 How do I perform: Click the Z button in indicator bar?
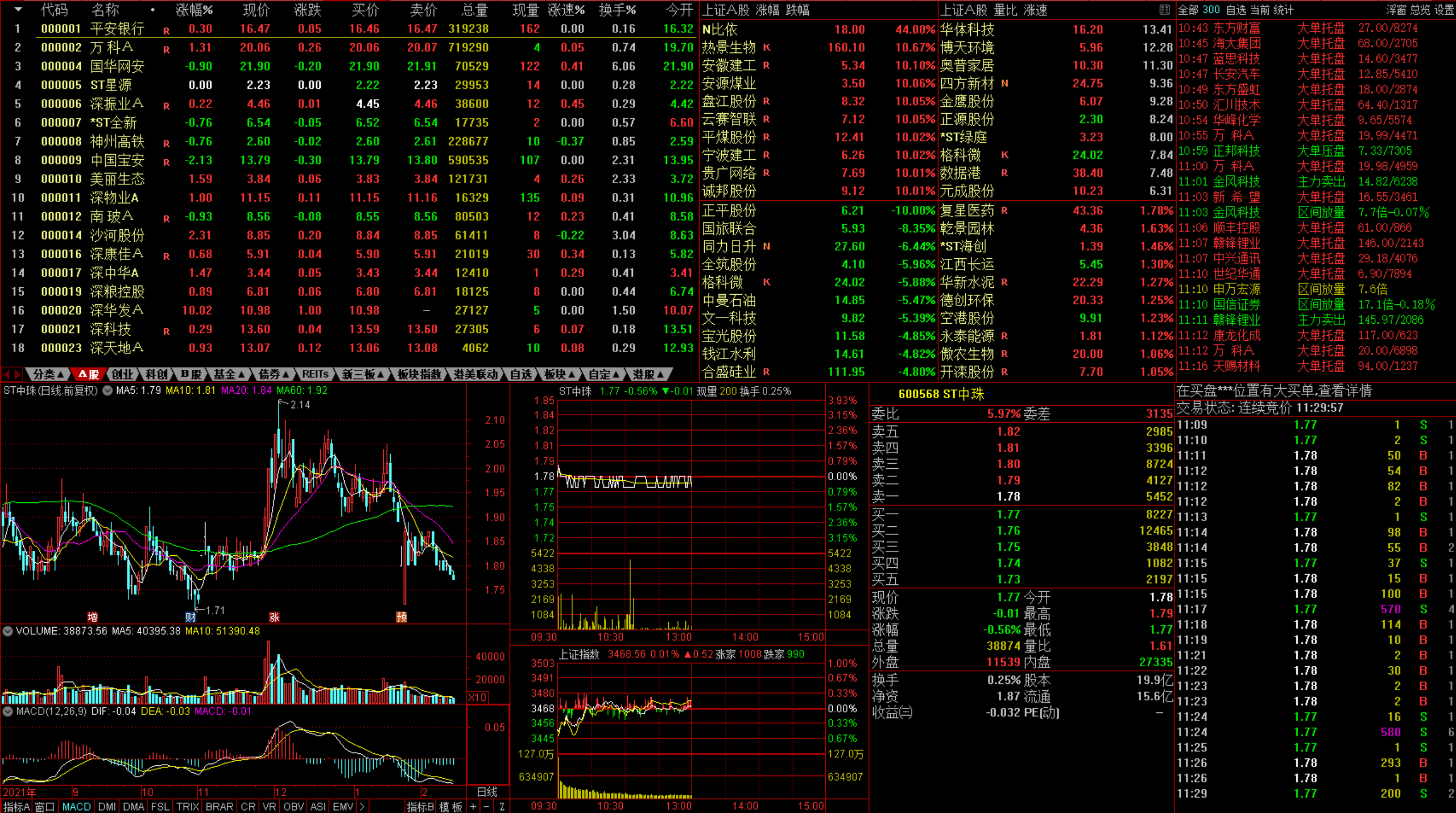click(502, 807)
